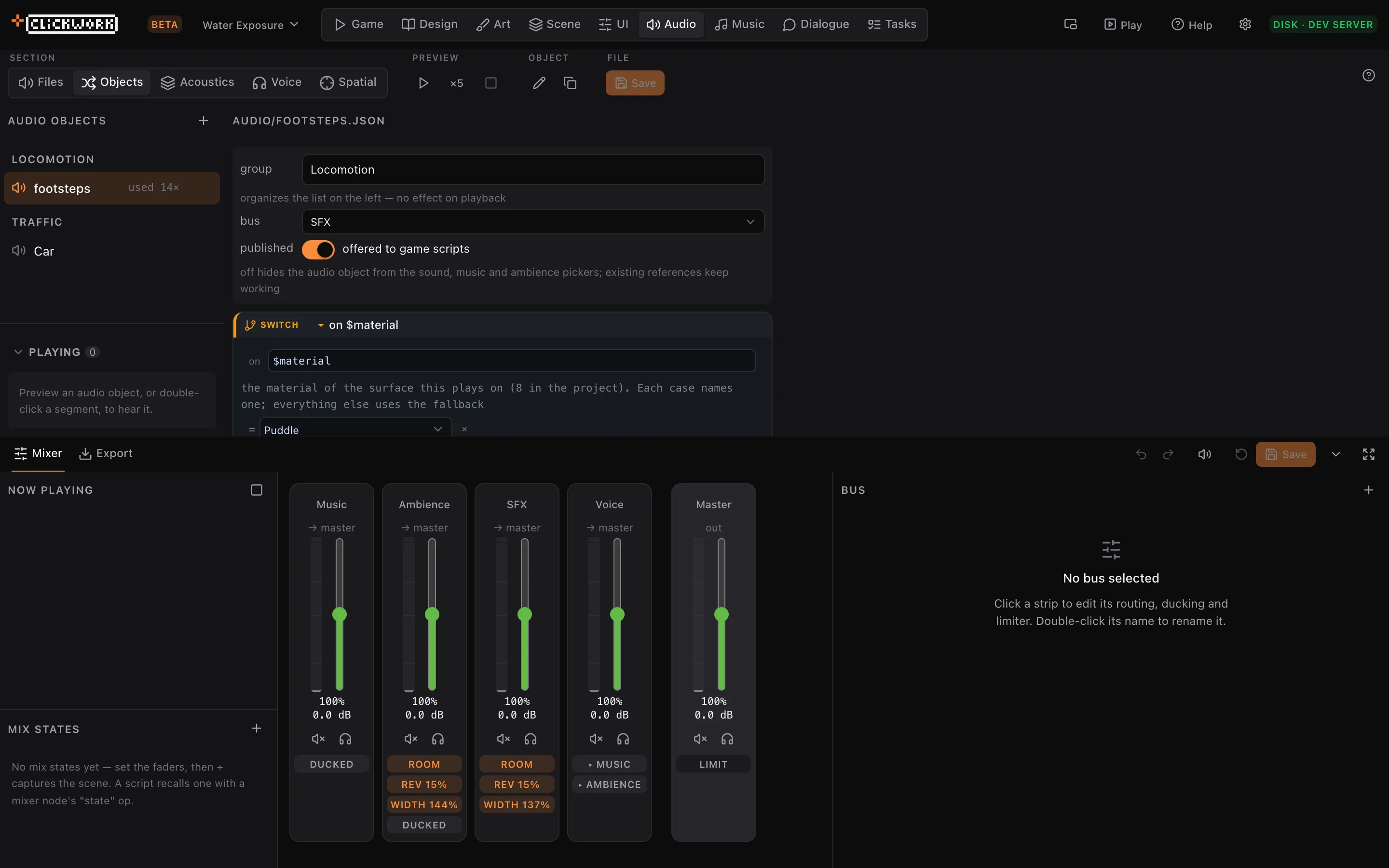Undo the last mixer change
Viewport: 1389px width, 868px height.
pos(1141,454)
